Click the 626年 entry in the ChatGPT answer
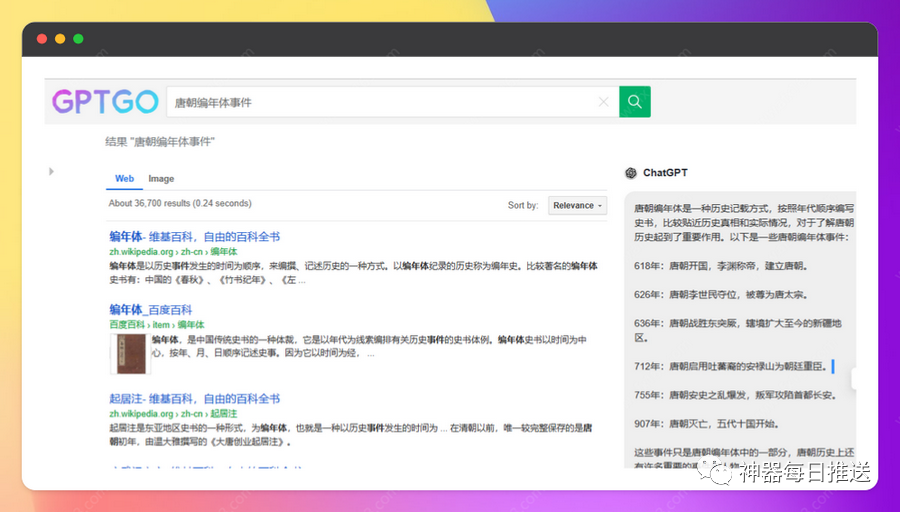 pos(722,294)
